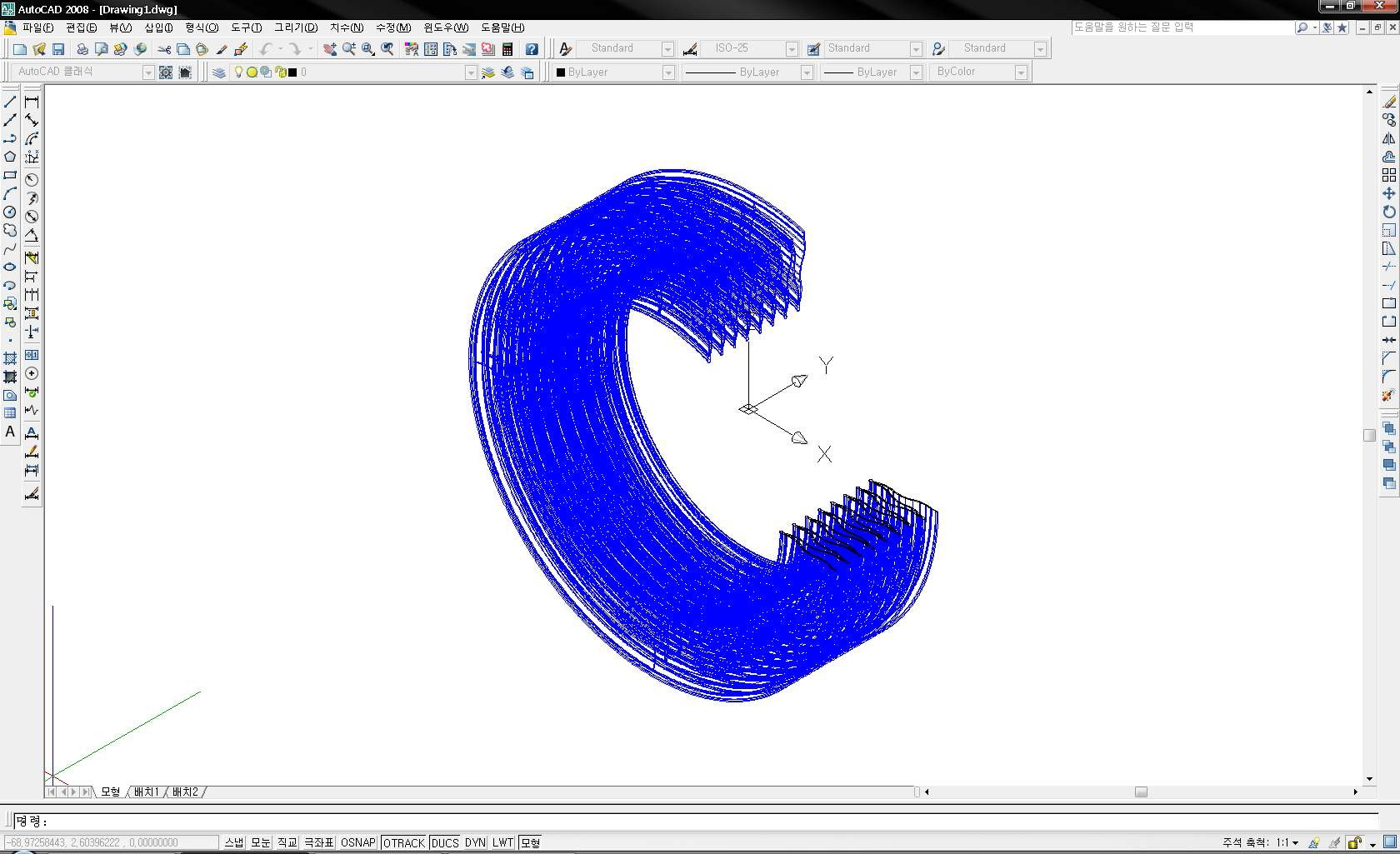Select the Ellipse draw tool

(10, 267)
